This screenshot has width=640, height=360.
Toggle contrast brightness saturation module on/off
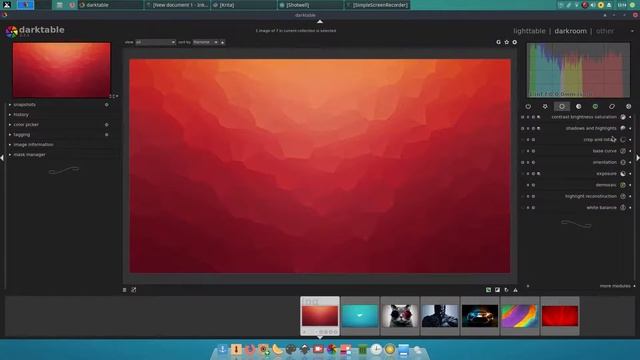(623, 117)
